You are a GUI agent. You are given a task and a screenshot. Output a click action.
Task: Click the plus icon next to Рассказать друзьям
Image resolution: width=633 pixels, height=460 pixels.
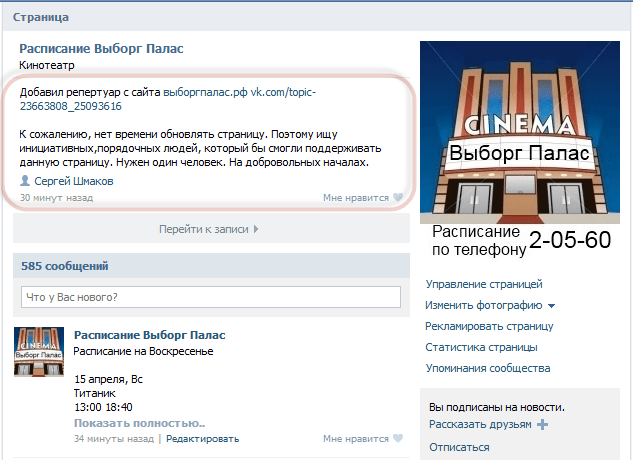click(543, 424)
